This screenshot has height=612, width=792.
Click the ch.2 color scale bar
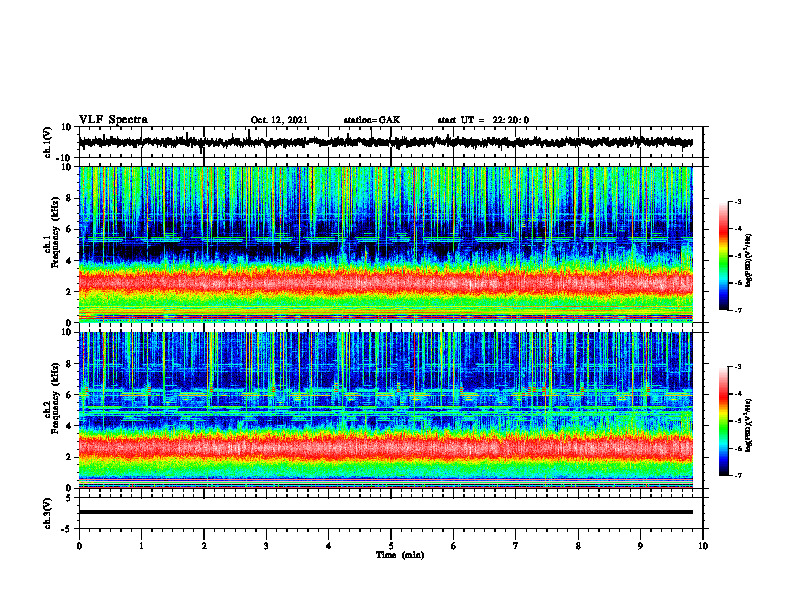pos(723,421)
